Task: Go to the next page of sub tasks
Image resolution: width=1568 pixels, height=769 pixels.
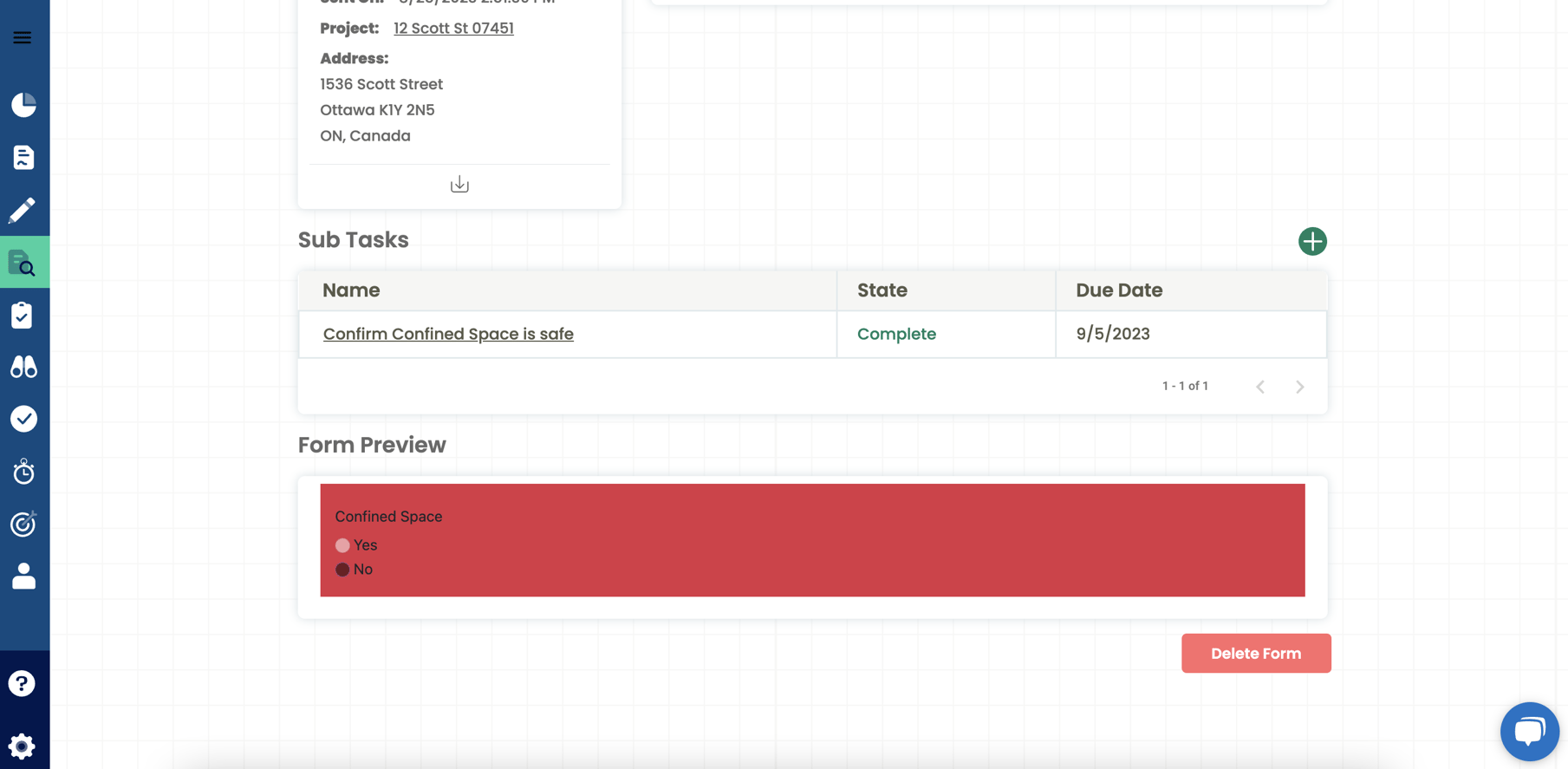Action: click(1300, 387)
